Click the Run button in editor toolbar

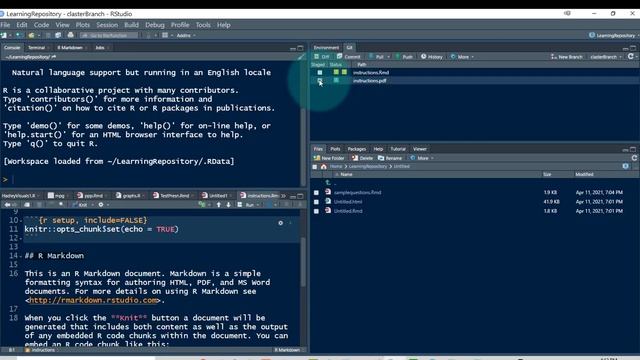247,205
